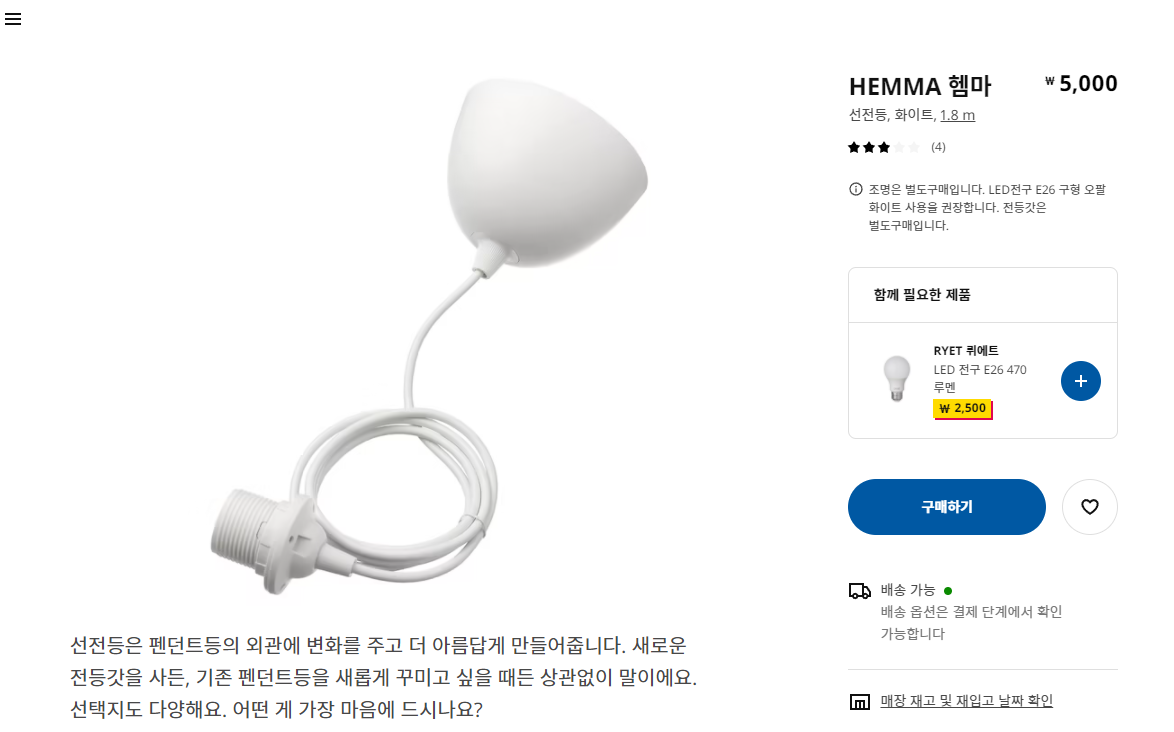Click the HEMMA cord set product image
1174x732 pixels.
(429, 337)
